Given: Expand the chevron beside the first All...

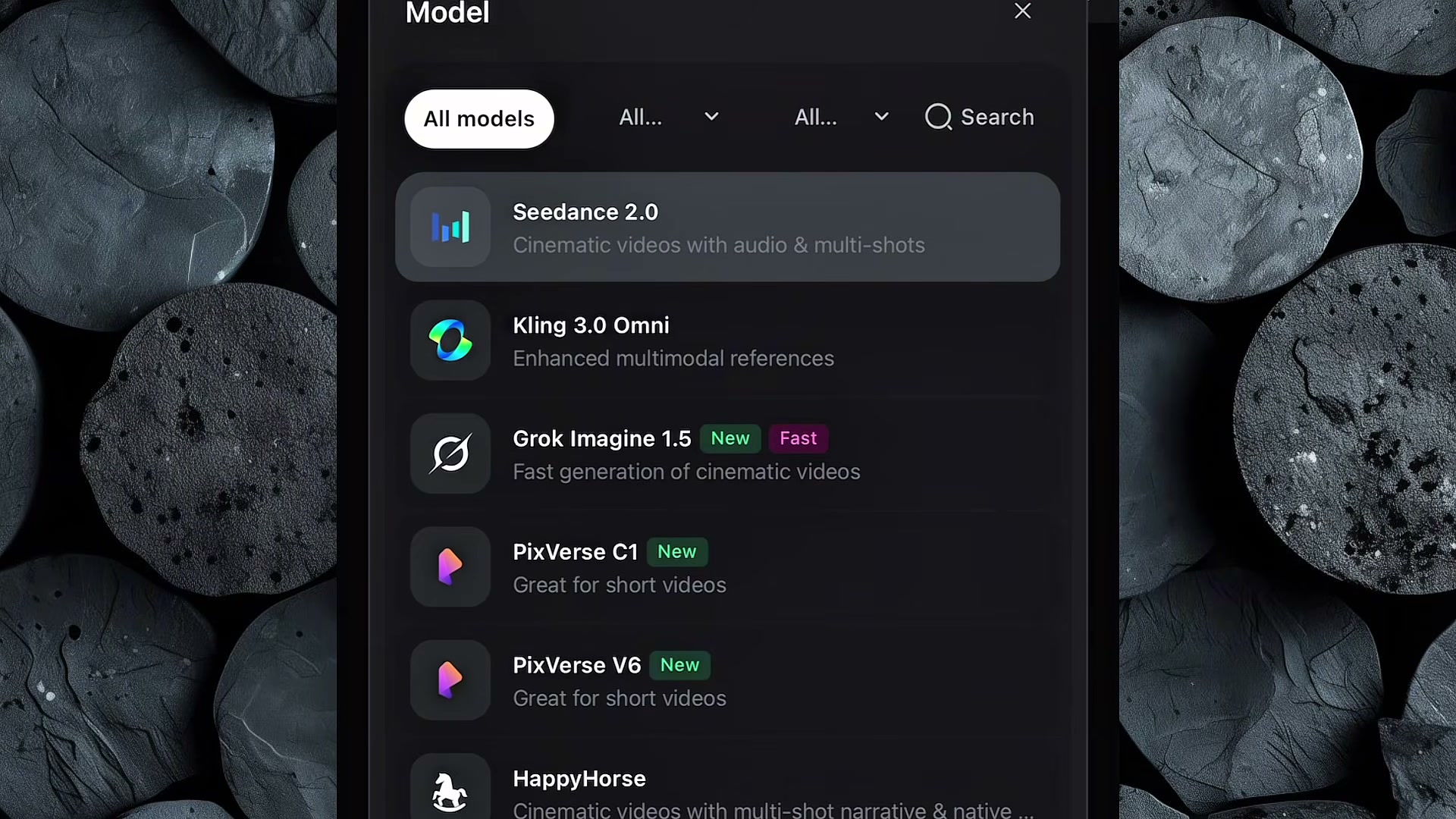Looking at the screenshot, I should coord(711,117).
